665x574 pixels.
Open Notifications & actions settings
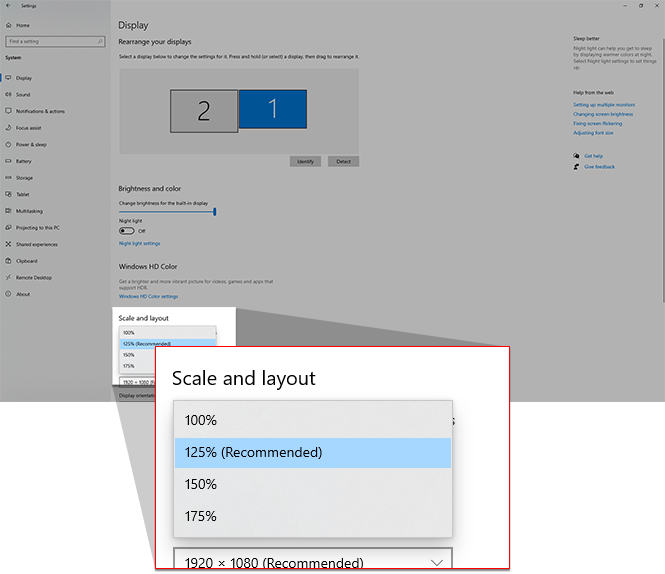point(55,111)
